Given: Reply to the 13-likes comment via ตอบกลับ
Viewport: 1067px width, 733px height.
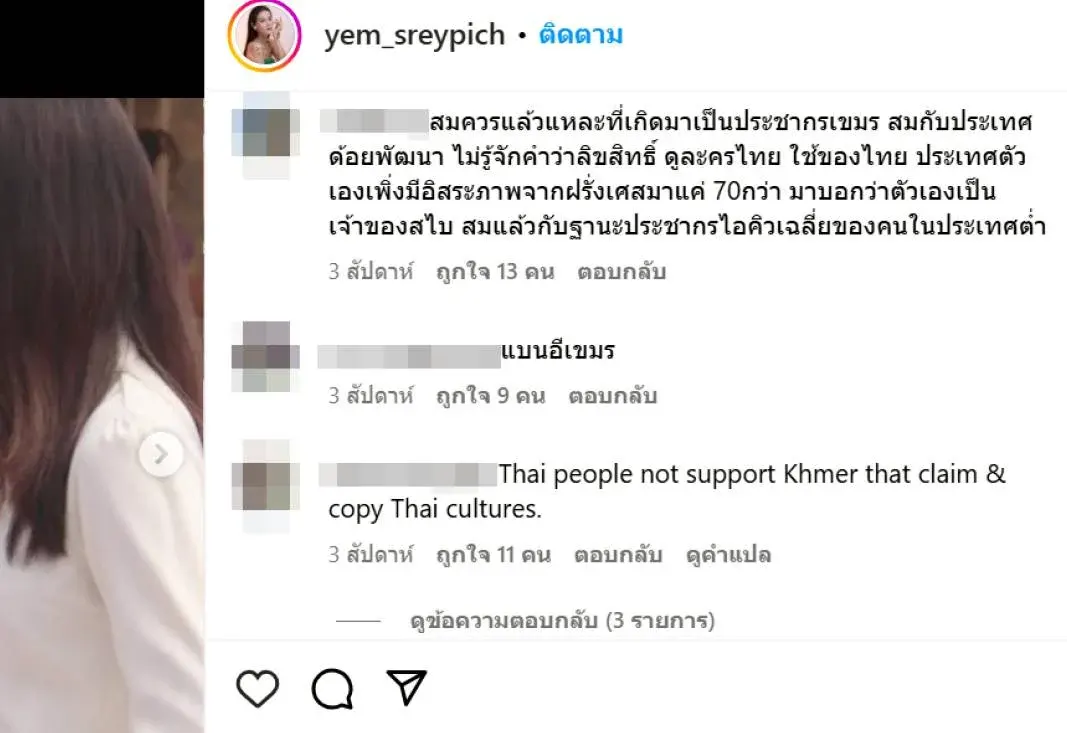Looking at the screenshot, I should point(621,272).
